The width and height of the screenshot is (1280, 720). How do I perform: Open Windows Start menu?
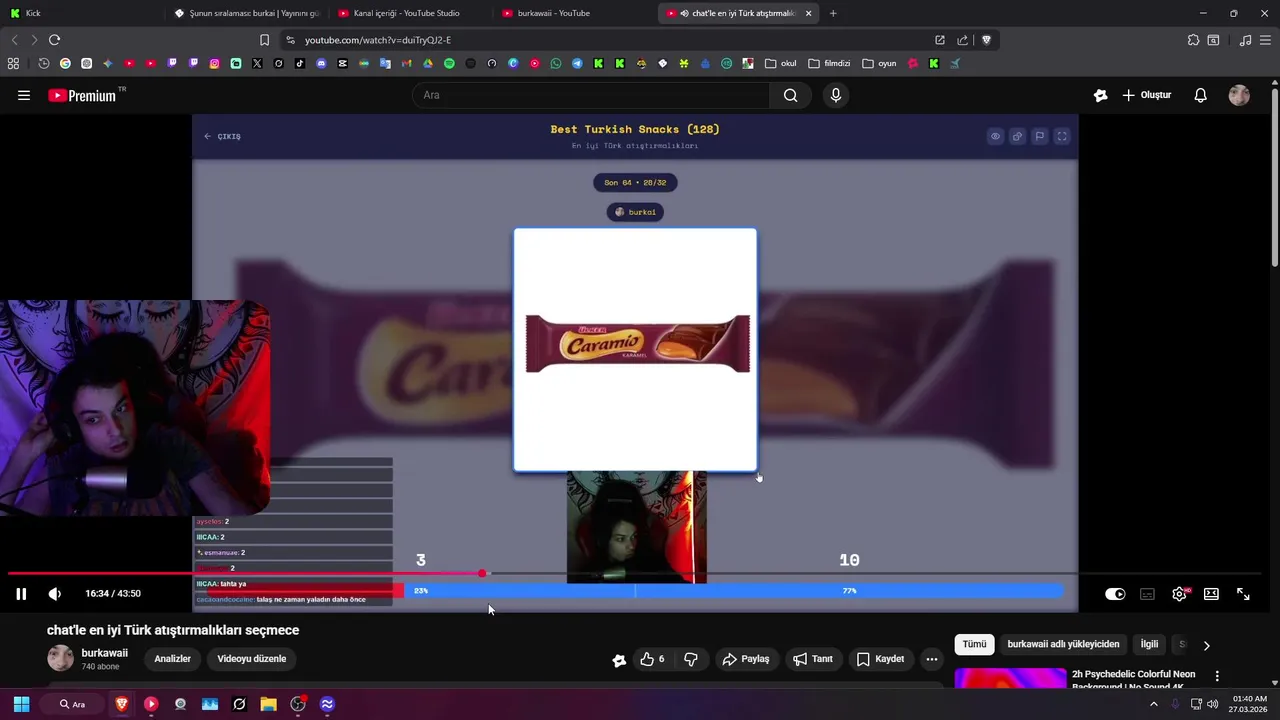(21, 704)
